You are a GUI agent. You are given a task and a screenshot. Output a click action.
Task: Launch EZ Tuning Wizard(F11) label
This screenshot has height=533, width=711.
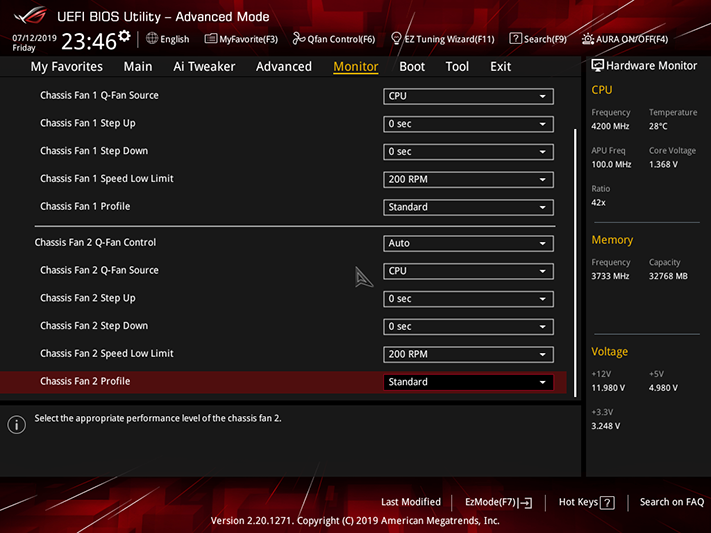(x=449, y=39)
